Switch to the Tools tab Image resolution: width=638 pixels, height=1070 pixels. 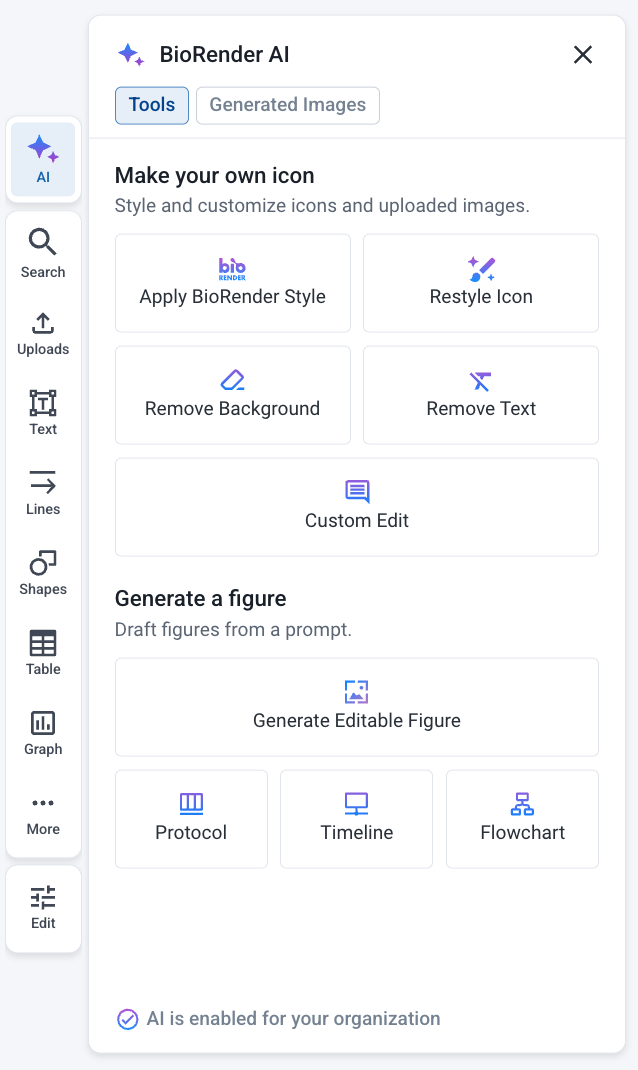152,105
